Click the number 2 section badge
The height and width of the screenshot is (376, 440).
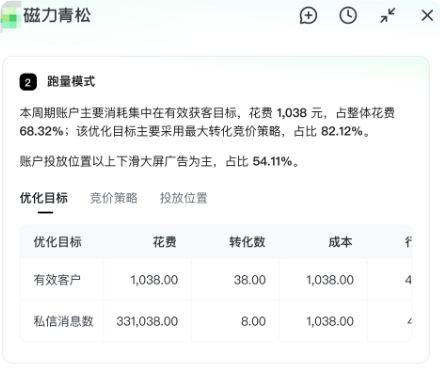pos(28,82)
